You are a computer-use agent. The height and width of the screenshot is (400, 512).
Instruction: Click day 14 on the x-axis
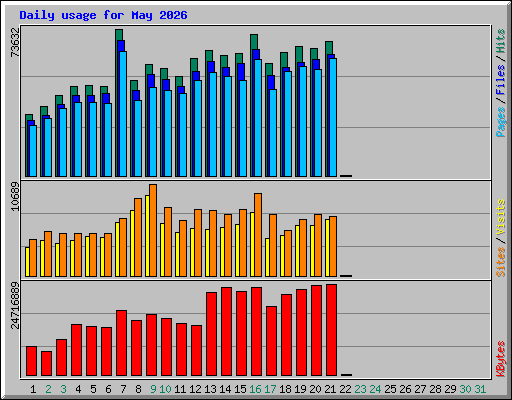pos(225,389)
